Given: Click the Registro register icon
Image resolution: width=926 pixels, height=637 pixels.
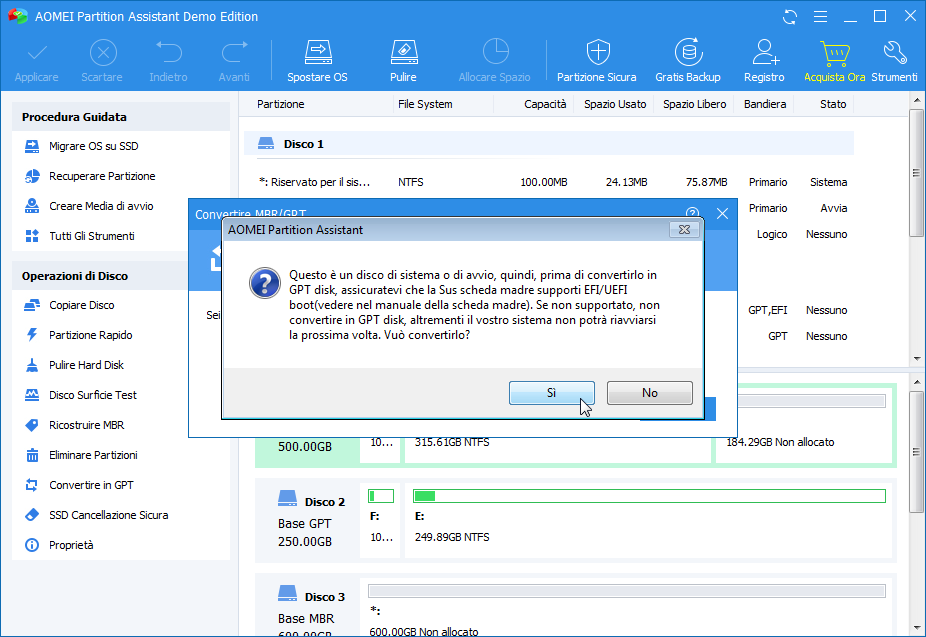Looking at the screenshot, I should coord(764,61).
